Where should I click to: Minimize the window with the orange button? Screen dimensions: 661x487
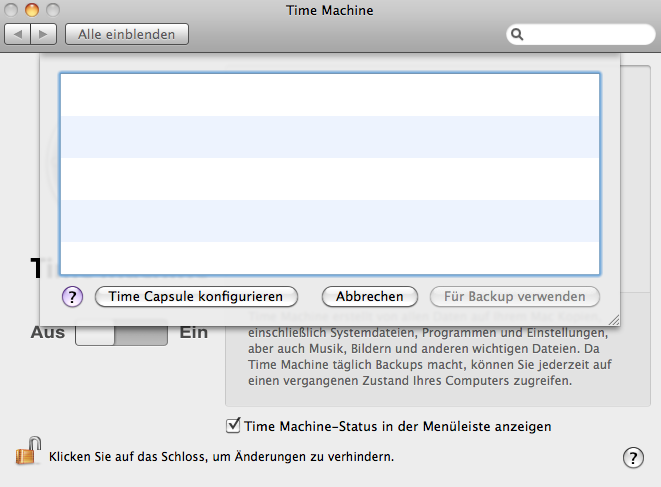[x=32, y=10]
